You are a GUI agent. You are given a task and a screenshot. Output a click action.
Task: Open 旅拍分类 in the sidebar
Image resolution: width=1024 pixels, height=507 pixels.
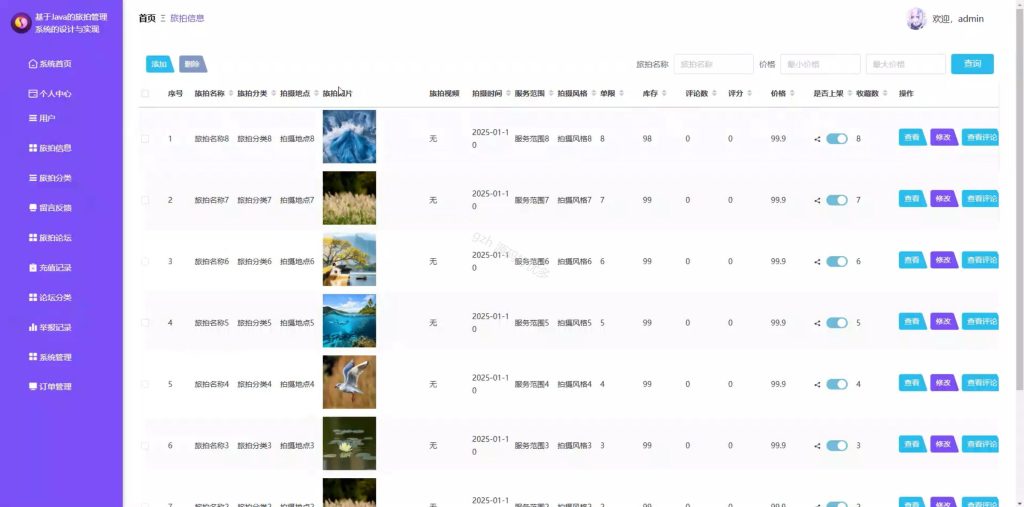(x=50, y=178)
